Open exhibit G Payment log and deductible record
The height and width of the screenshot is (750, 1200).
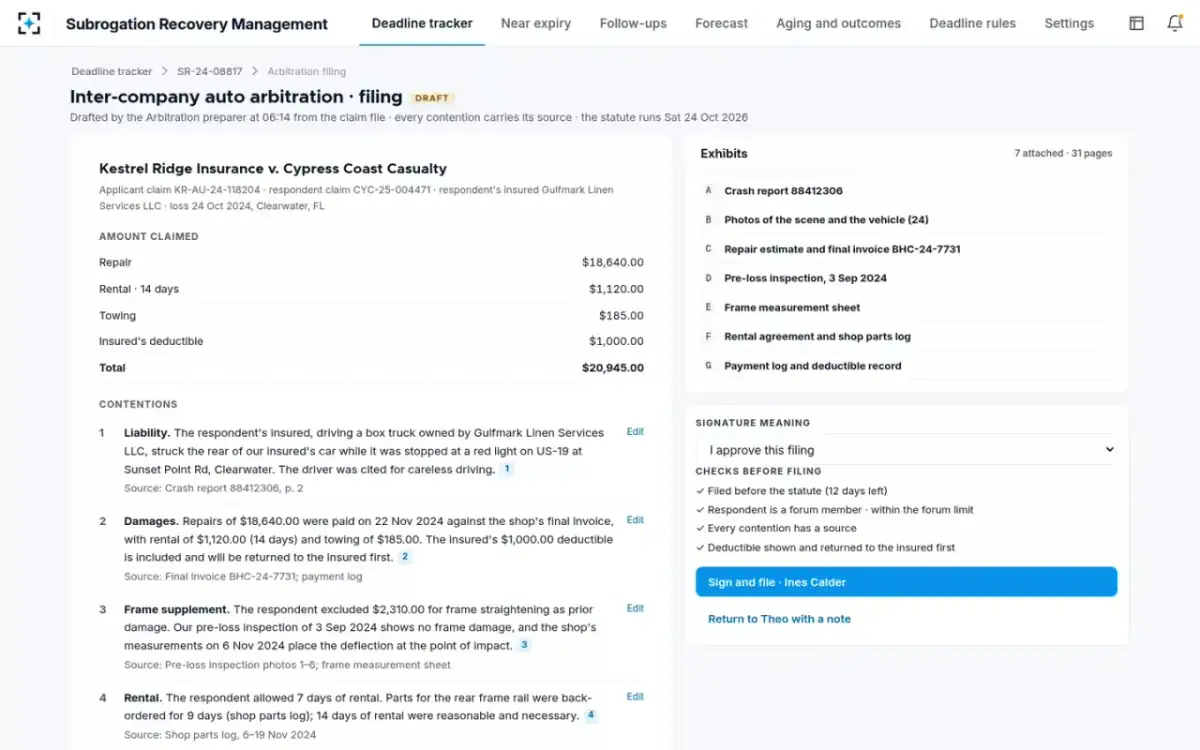(x=906, y=366)
